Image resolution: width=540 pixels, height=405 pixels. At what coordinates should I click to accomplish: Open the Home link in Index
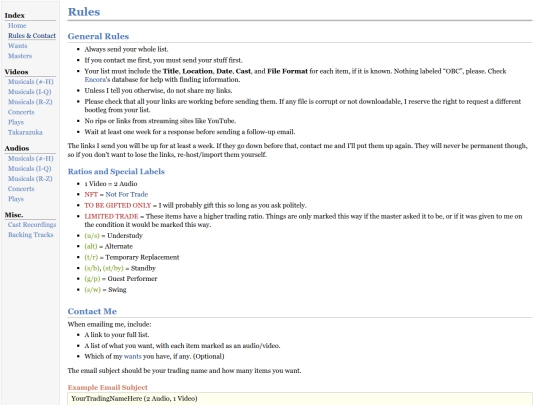17,25
